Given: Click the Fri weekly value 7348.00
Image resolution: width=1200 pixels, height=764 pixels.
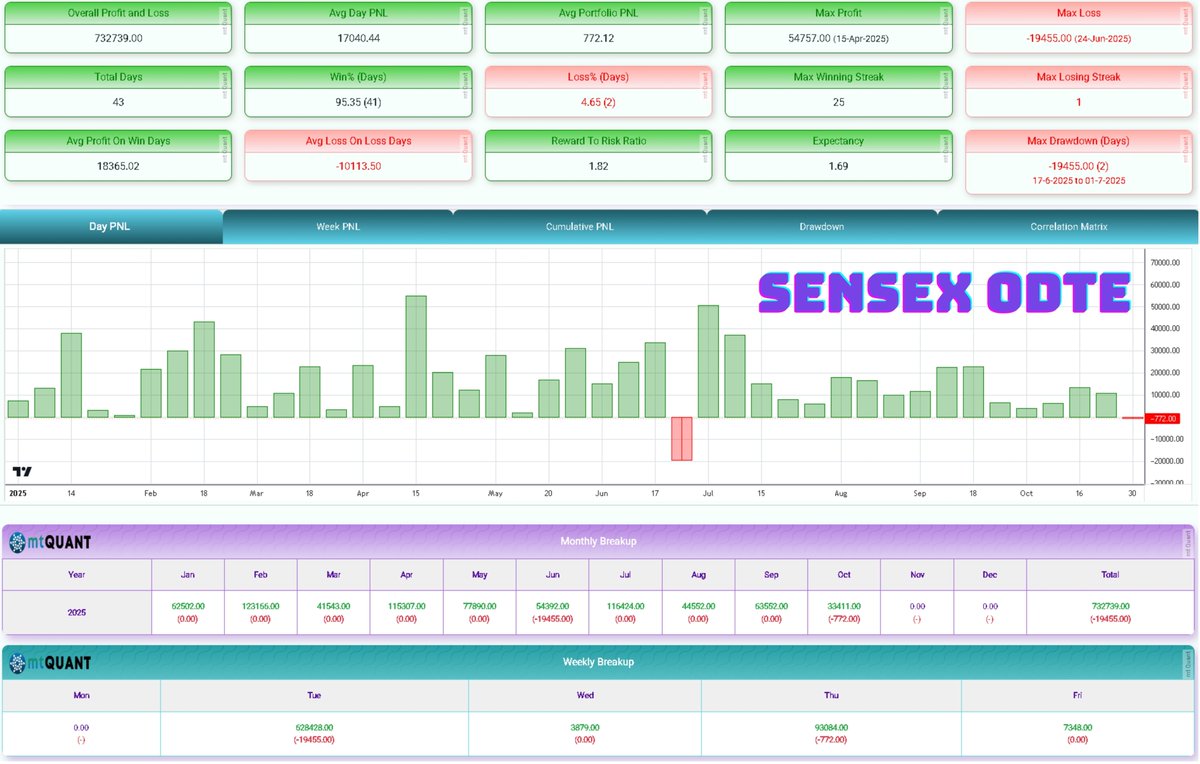Looking at the screenshot, I should [1077, 727].
